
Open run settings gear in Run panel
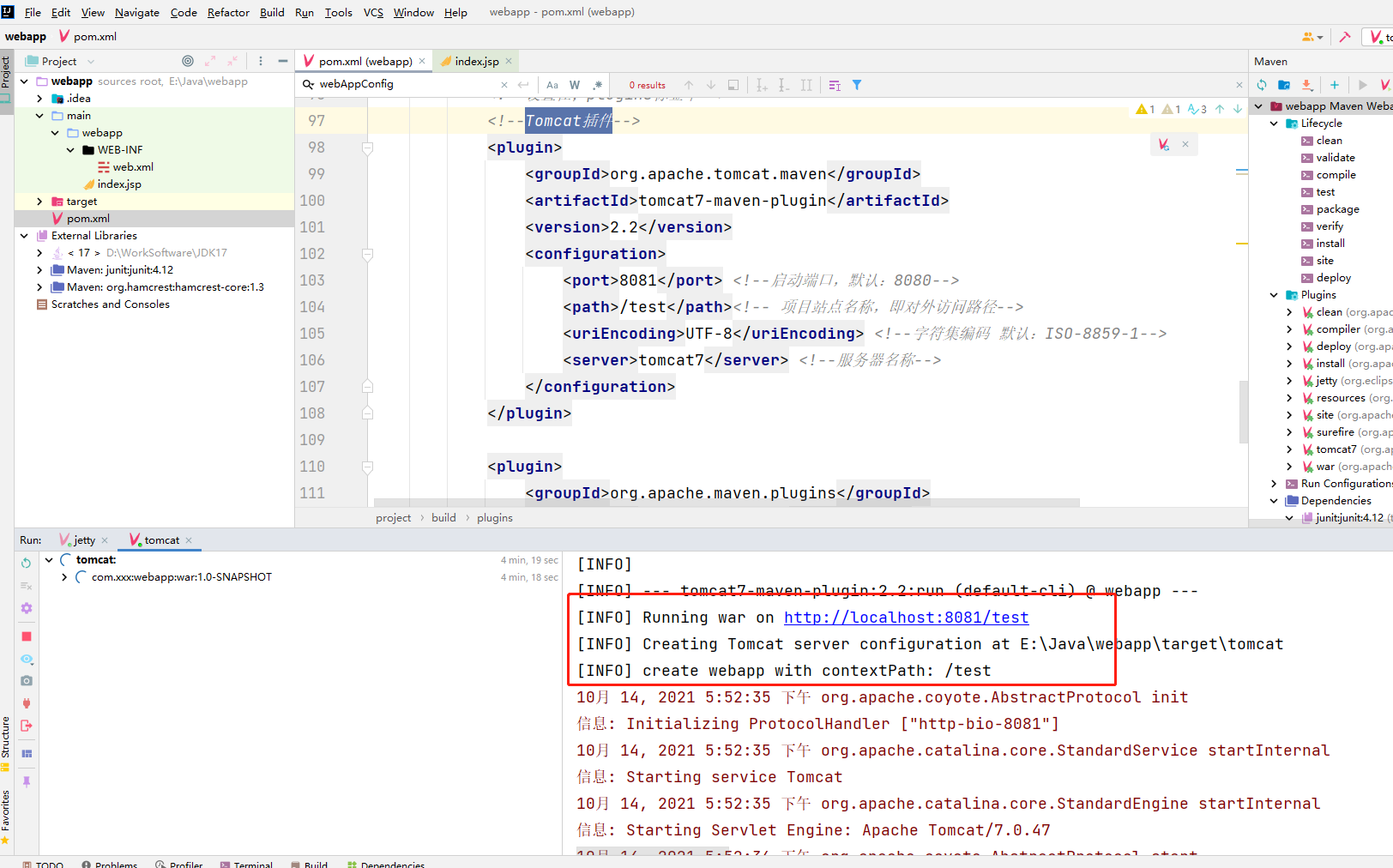27,608
